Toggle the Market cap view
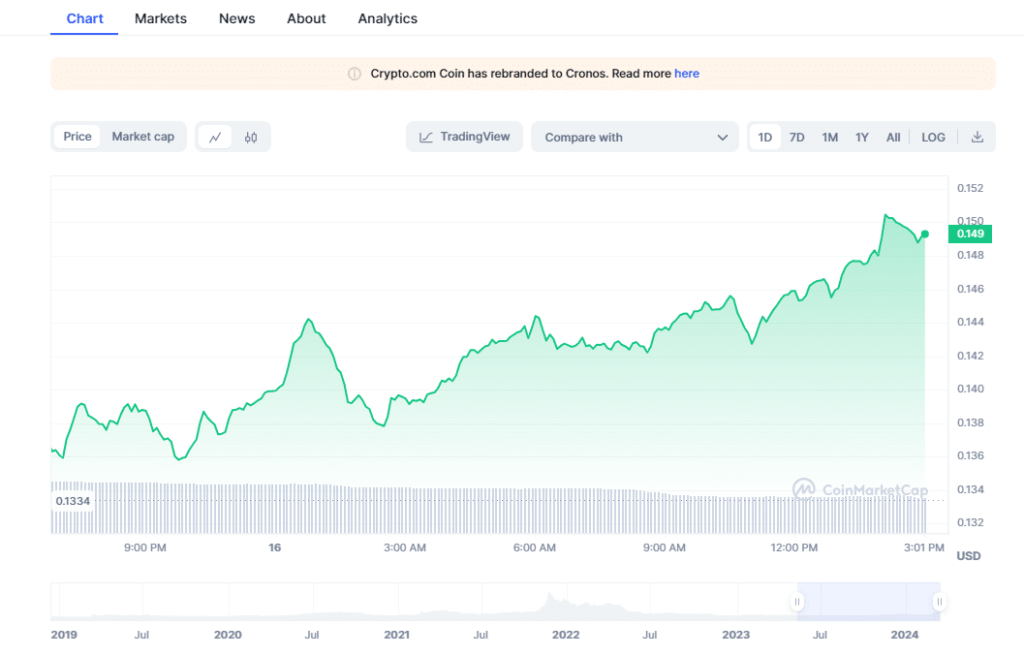This screenshot has width=1024, height=656. [142, 137]
